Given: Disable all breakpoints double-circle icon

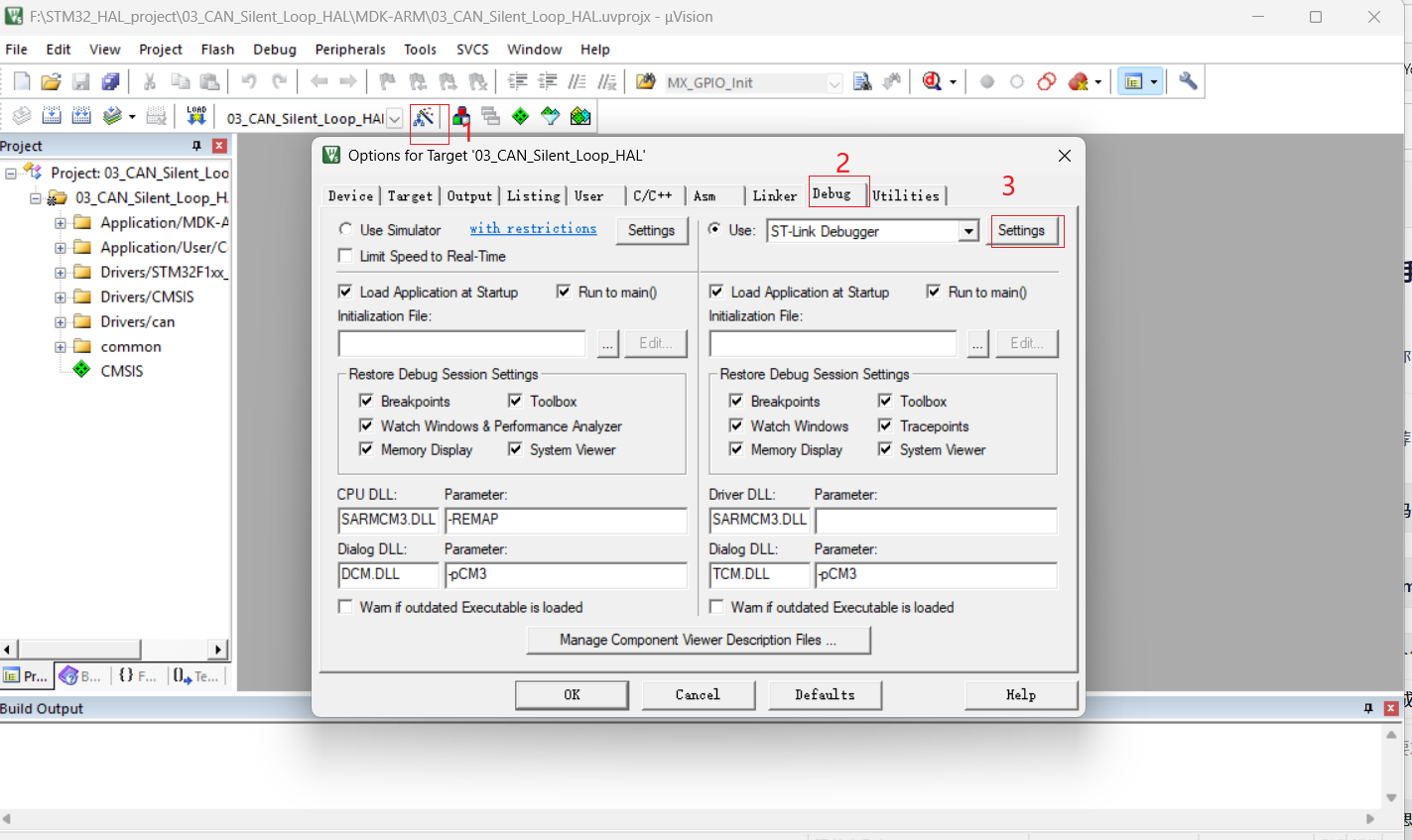Looking at the screenshot, I should [1047, 82].
